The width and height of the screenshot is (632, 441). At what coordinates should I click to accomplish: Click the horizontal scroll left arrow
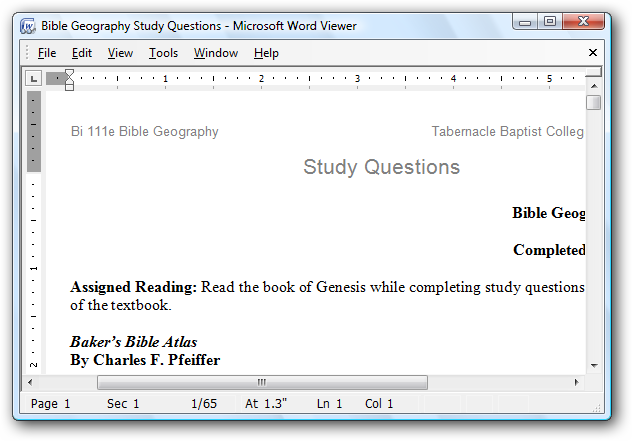click(30, 382)
